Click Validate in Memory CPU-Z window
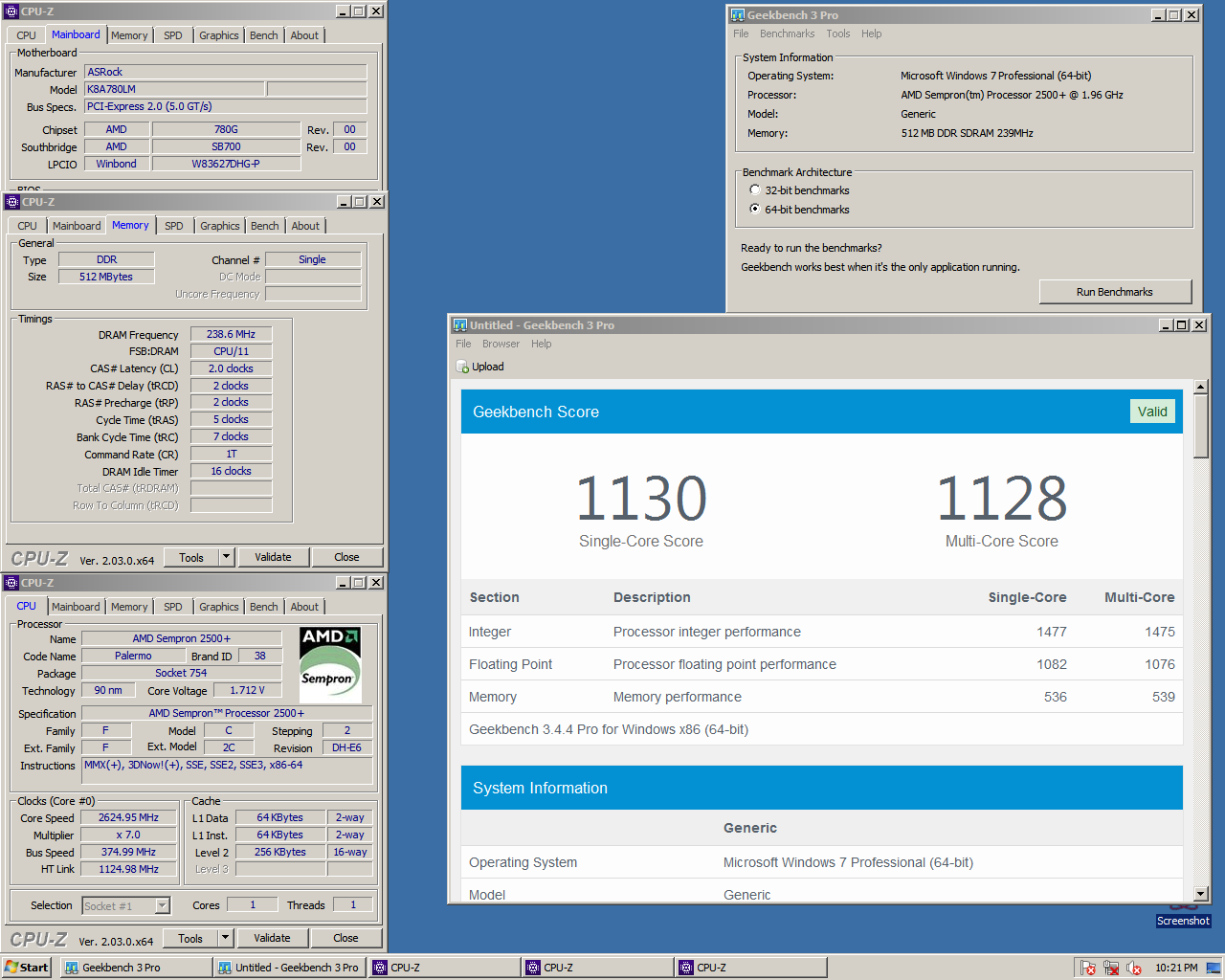The height and width of the screenshot is (980, 1225). click(273, 557)
